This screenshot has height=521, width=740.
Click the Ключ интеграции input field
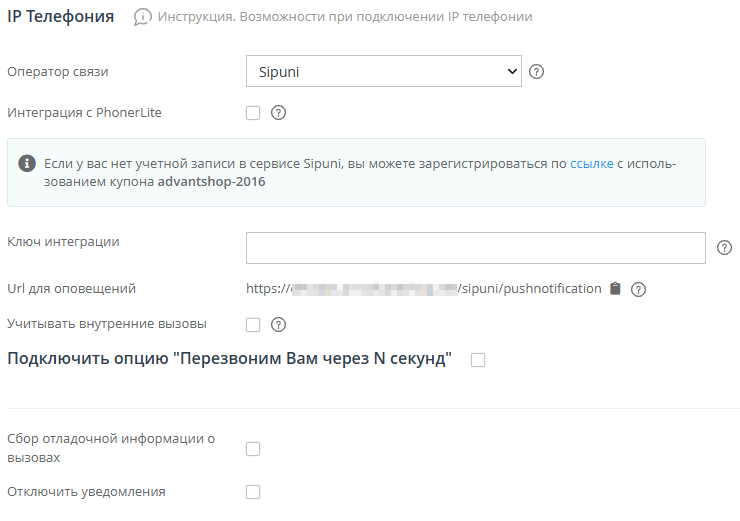[476, 248]
